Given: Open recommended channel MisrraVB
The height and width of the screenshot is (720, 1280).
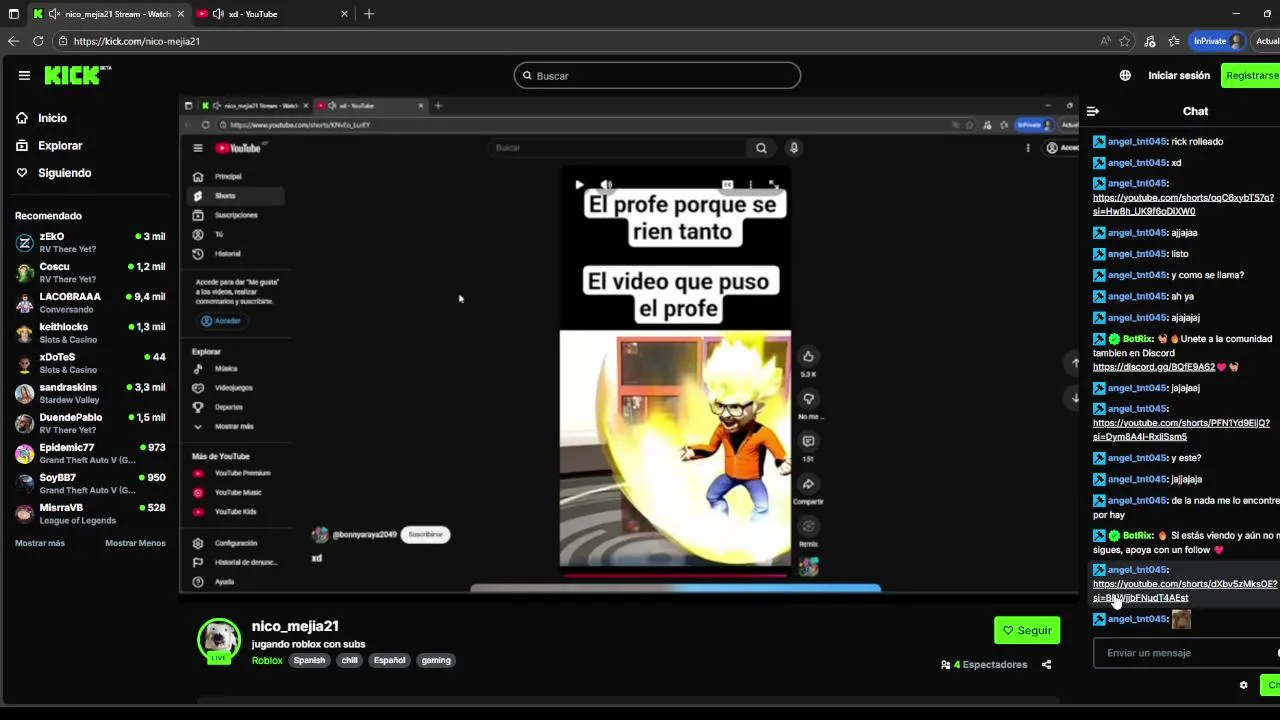Looking at the screenshot, I should [90, 513].
